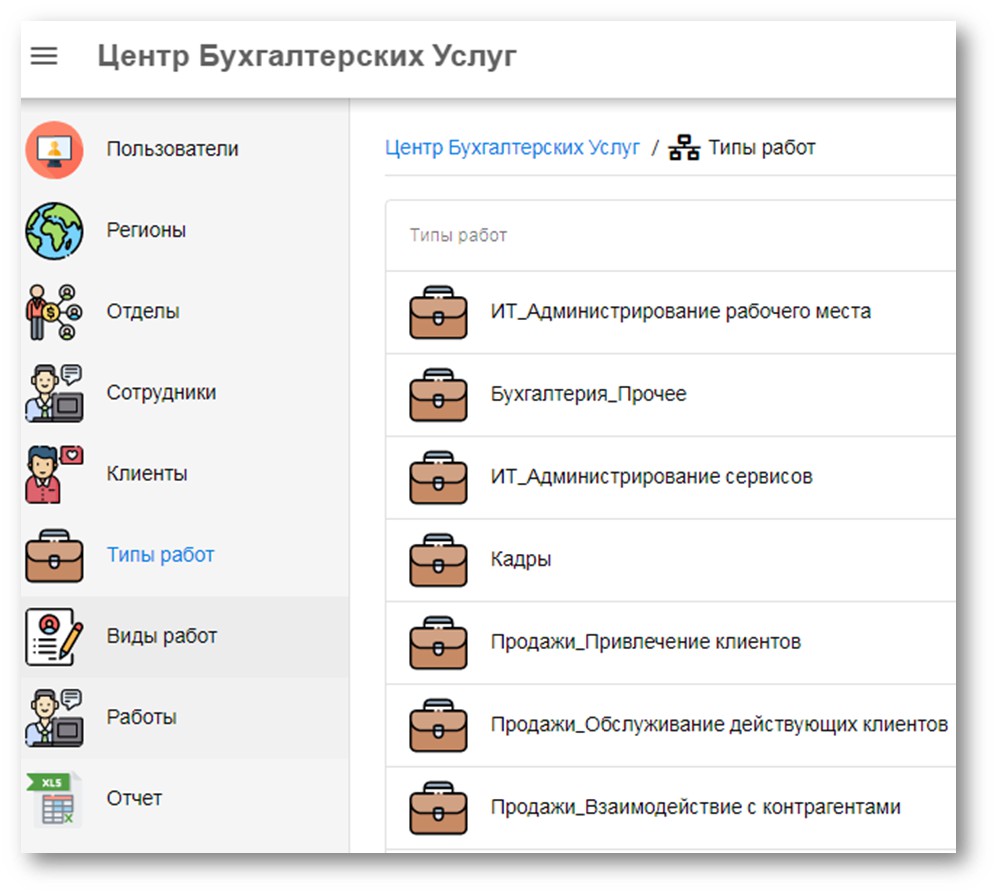Open the Кадры work type
Viewport: 998px width, 895px height.
pyautogui.click(x=670, y=560)
